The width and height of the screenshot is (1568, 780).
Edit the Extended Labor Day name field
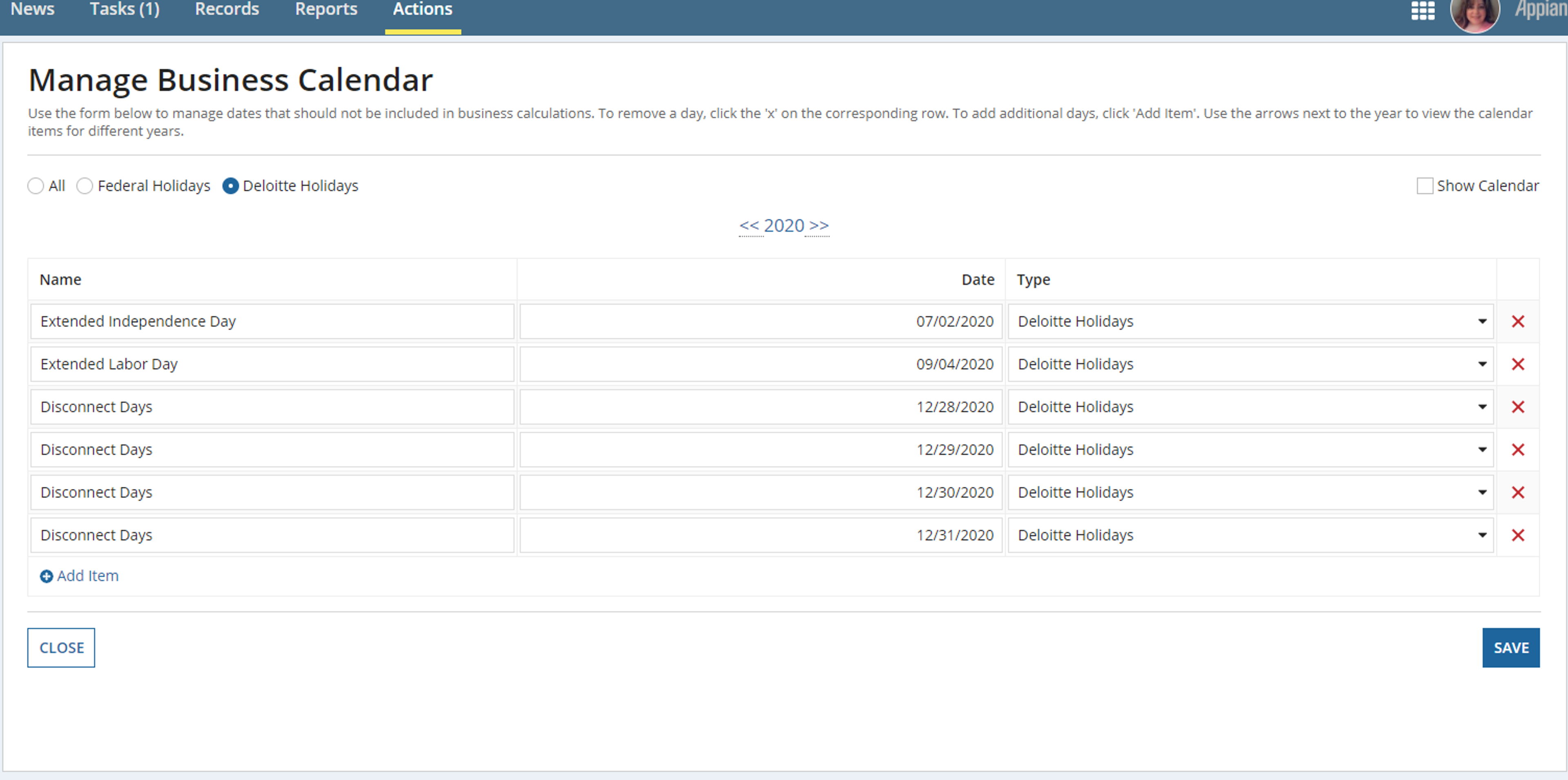click(x=272, y=364)
